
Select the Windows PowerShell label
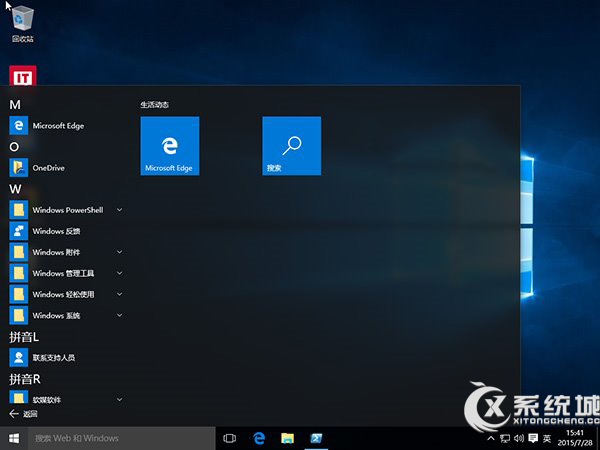coord(68,210)
